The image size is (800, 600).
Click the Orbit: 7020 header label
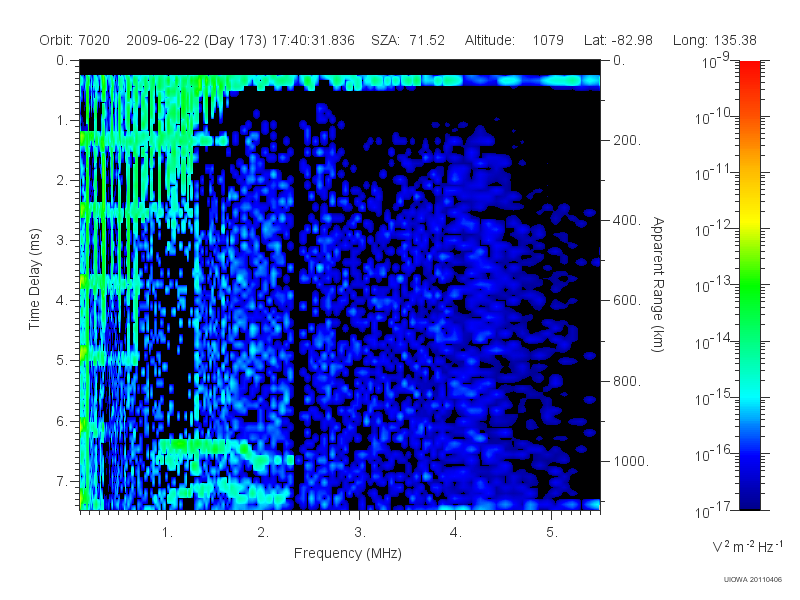pos(74,40)
